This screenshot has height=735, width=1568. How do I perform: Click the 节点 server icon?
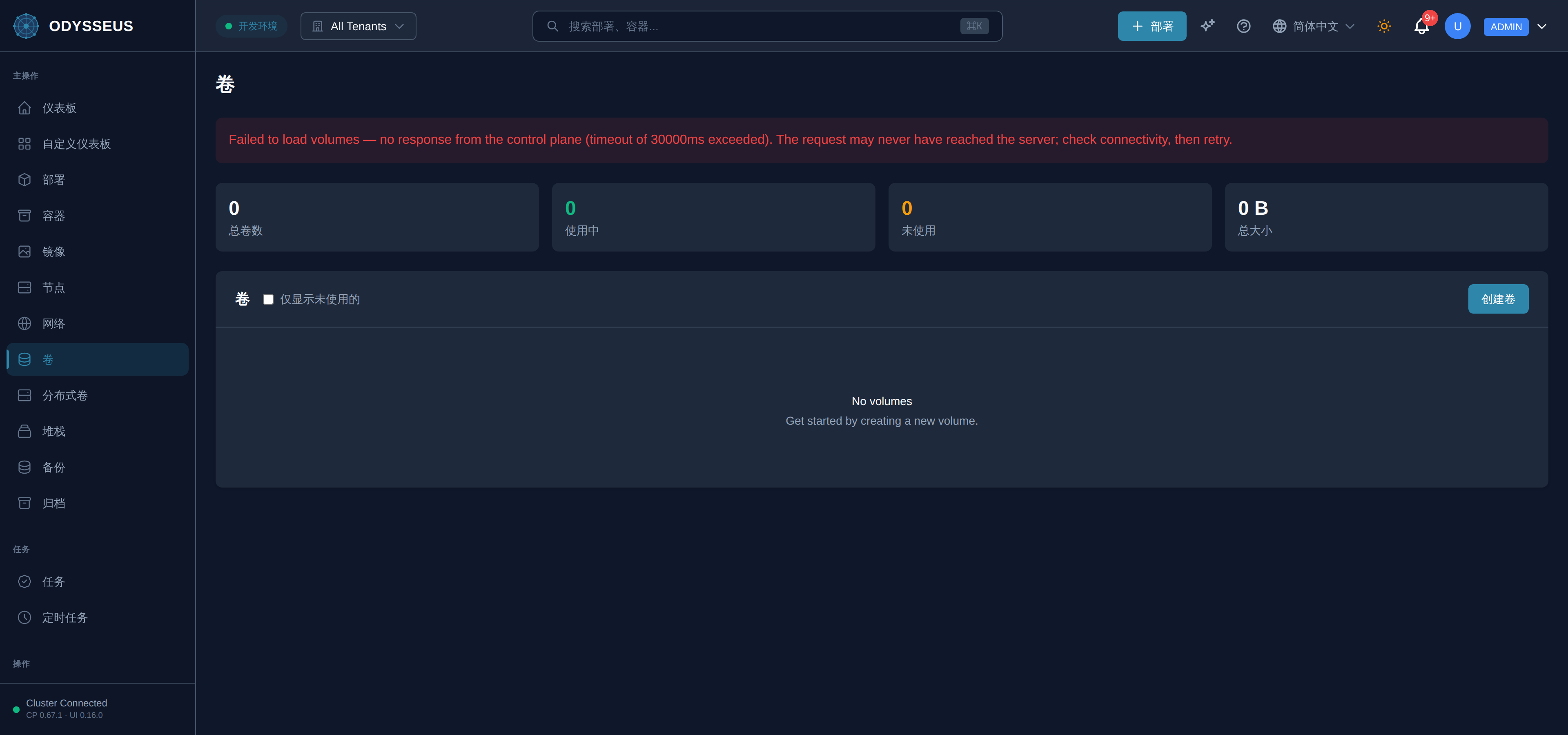(x=24, y=287)
